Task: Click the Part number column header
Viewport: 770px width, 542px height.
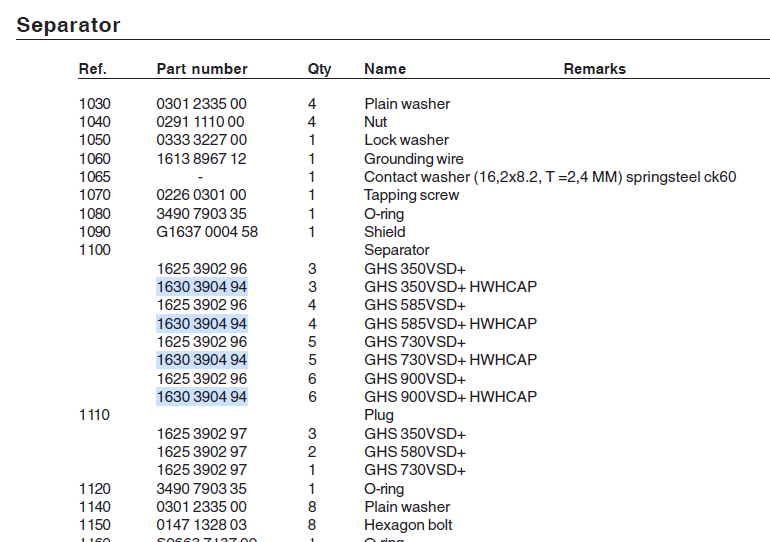Action: tap(202, 69)
